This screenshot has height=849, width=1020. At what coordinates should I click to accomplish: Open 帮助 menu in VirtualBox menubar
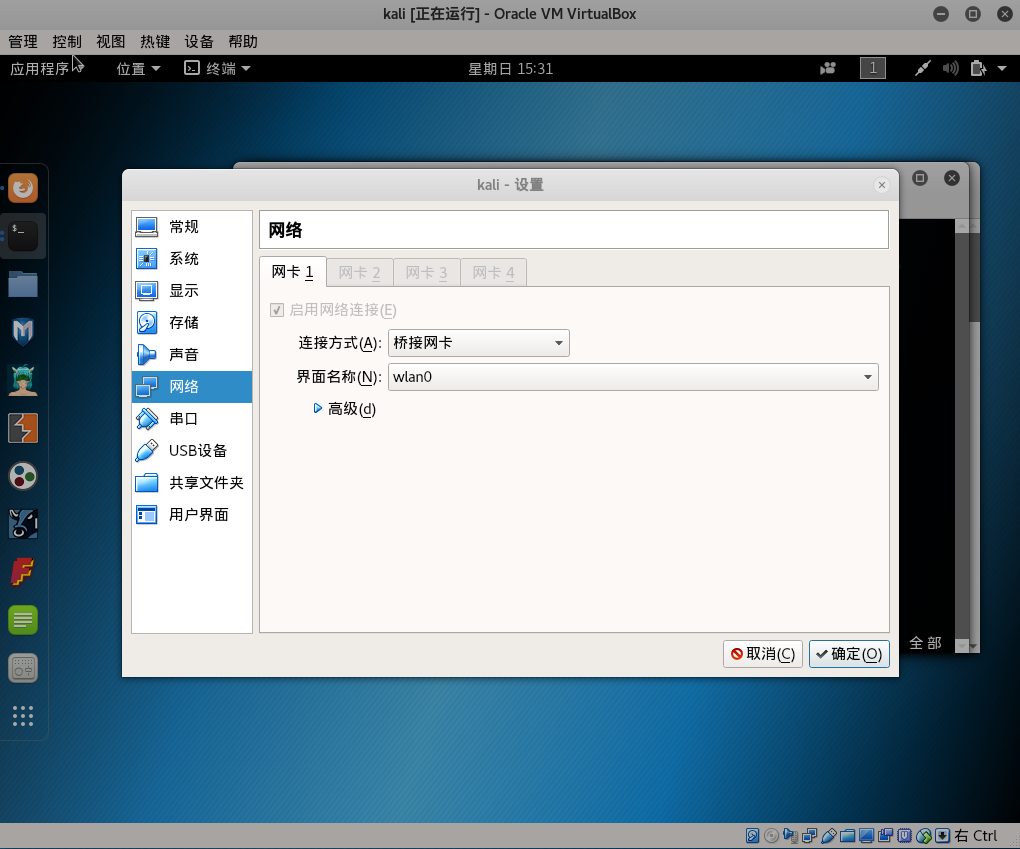243,42
